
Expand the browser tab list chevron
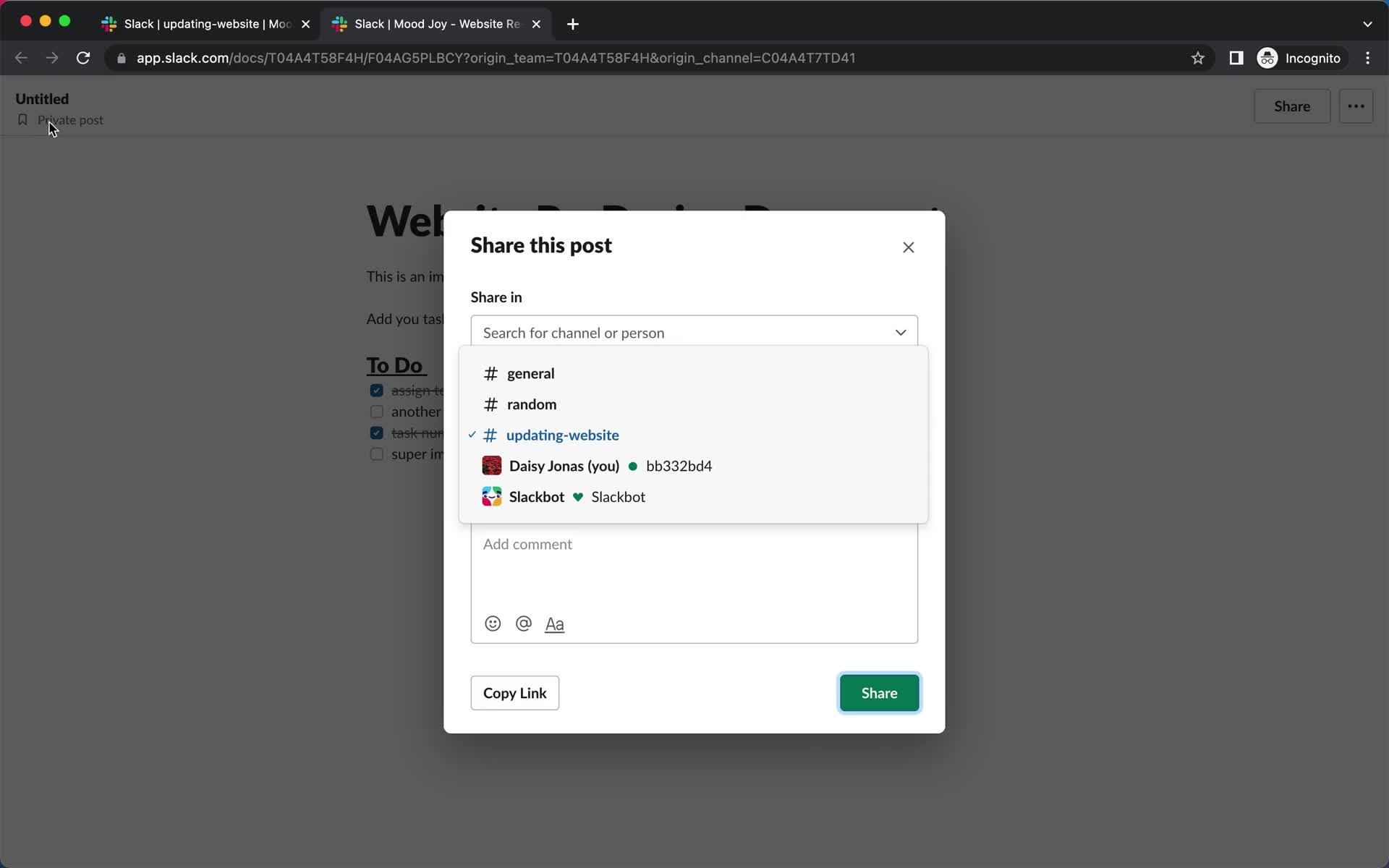click(1368, 23)
